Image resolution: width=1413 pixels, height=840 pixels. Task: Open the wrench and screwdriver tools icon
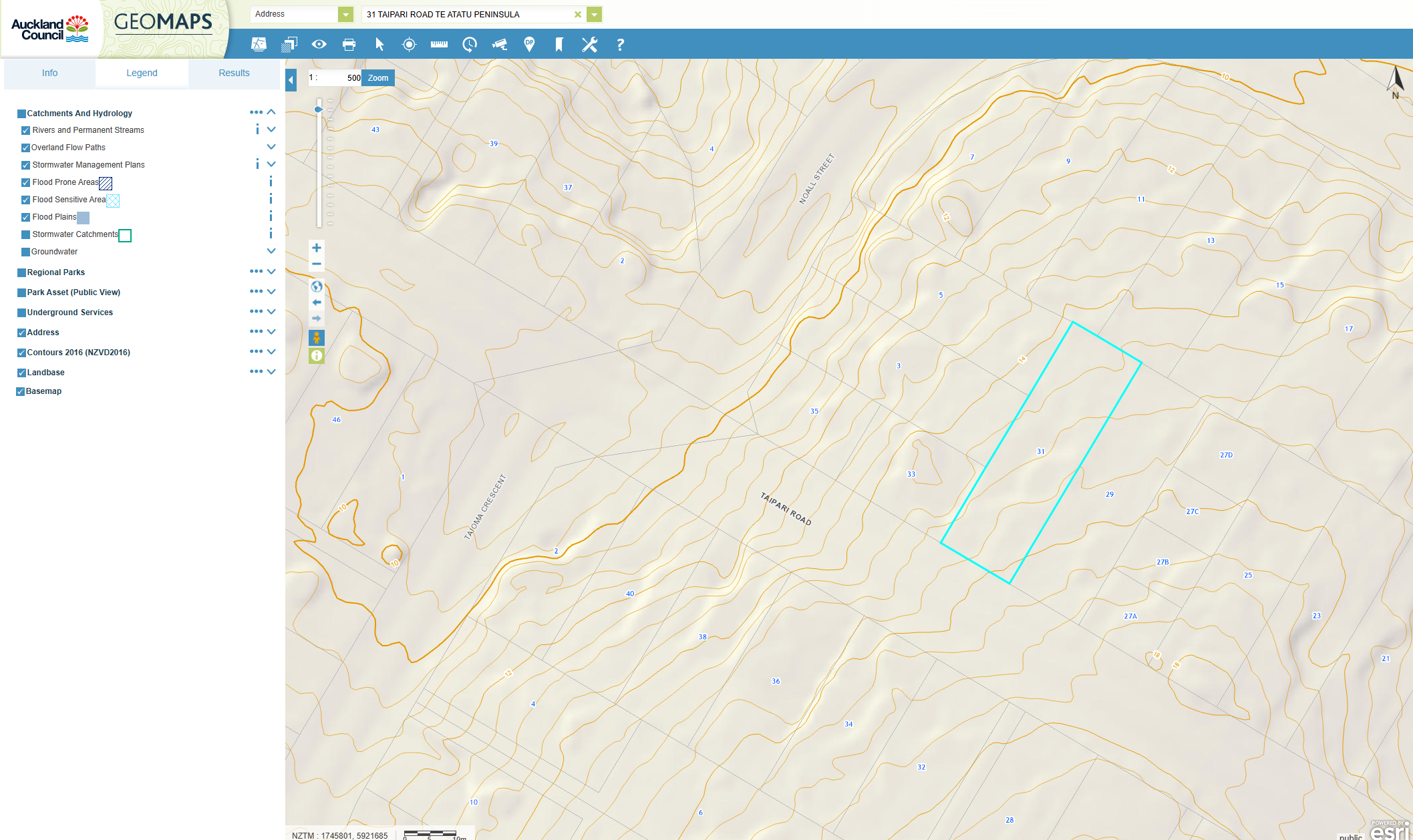coord(589,45)
